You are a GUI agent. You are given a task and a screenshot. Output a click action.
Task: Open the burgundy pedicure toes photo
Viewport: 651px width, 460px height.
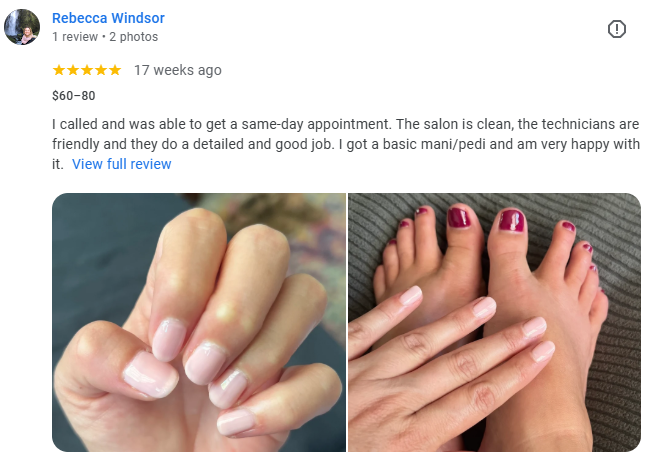coord(494,323)
